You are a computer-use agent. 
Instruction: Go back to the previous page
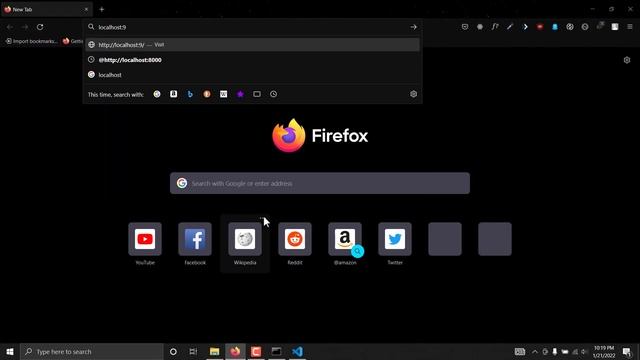click(x=10, y=27)
